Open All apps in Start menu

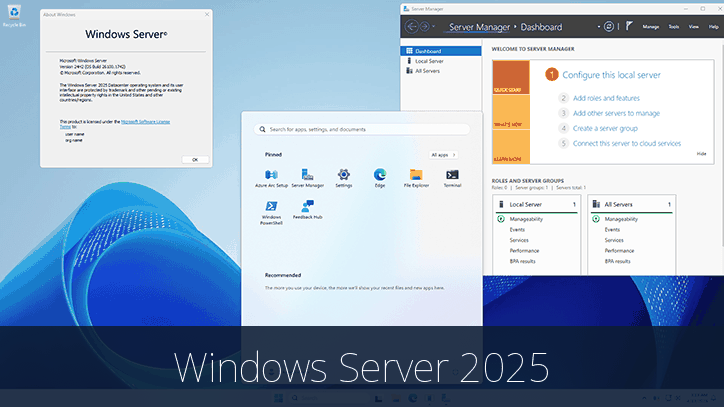(x=443, y=155)
